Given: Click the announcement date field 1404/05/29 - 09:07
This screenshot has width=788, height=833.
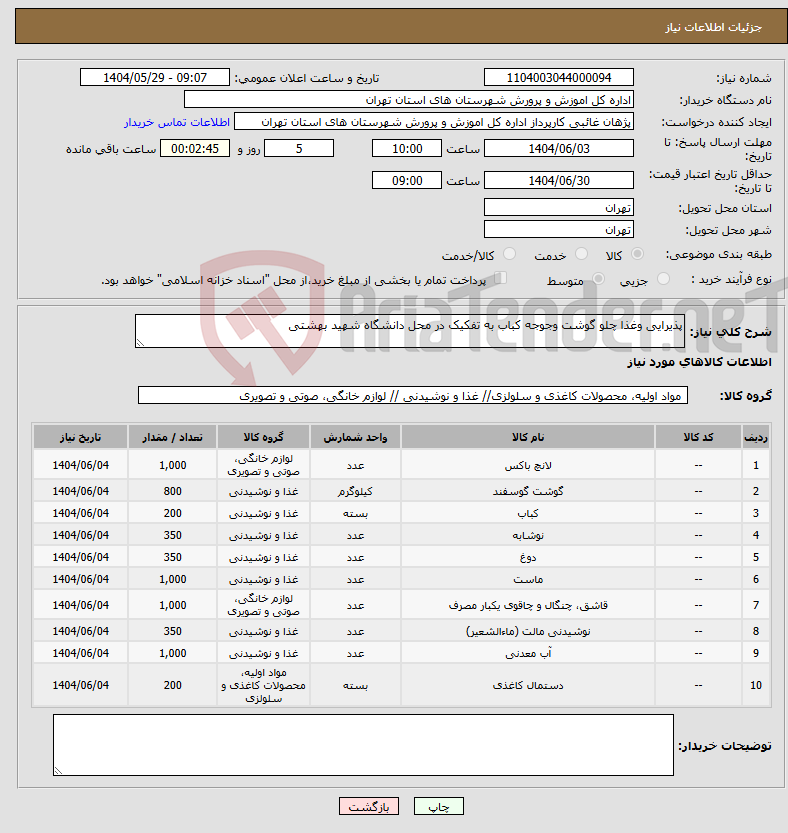Looking at the screenshot, I should pos(155,78).
